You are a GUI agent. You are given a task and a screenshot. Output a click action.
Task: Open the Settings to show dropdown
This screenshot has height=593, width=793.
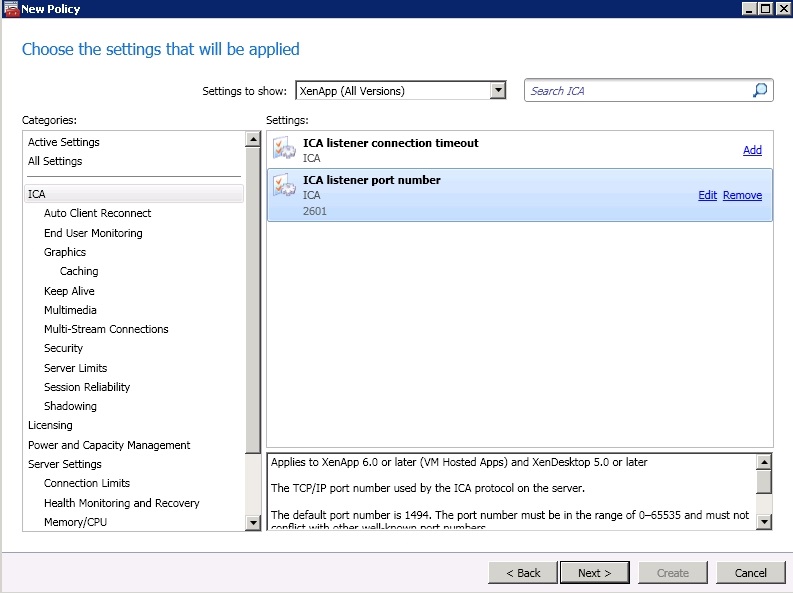coord(498,90)
